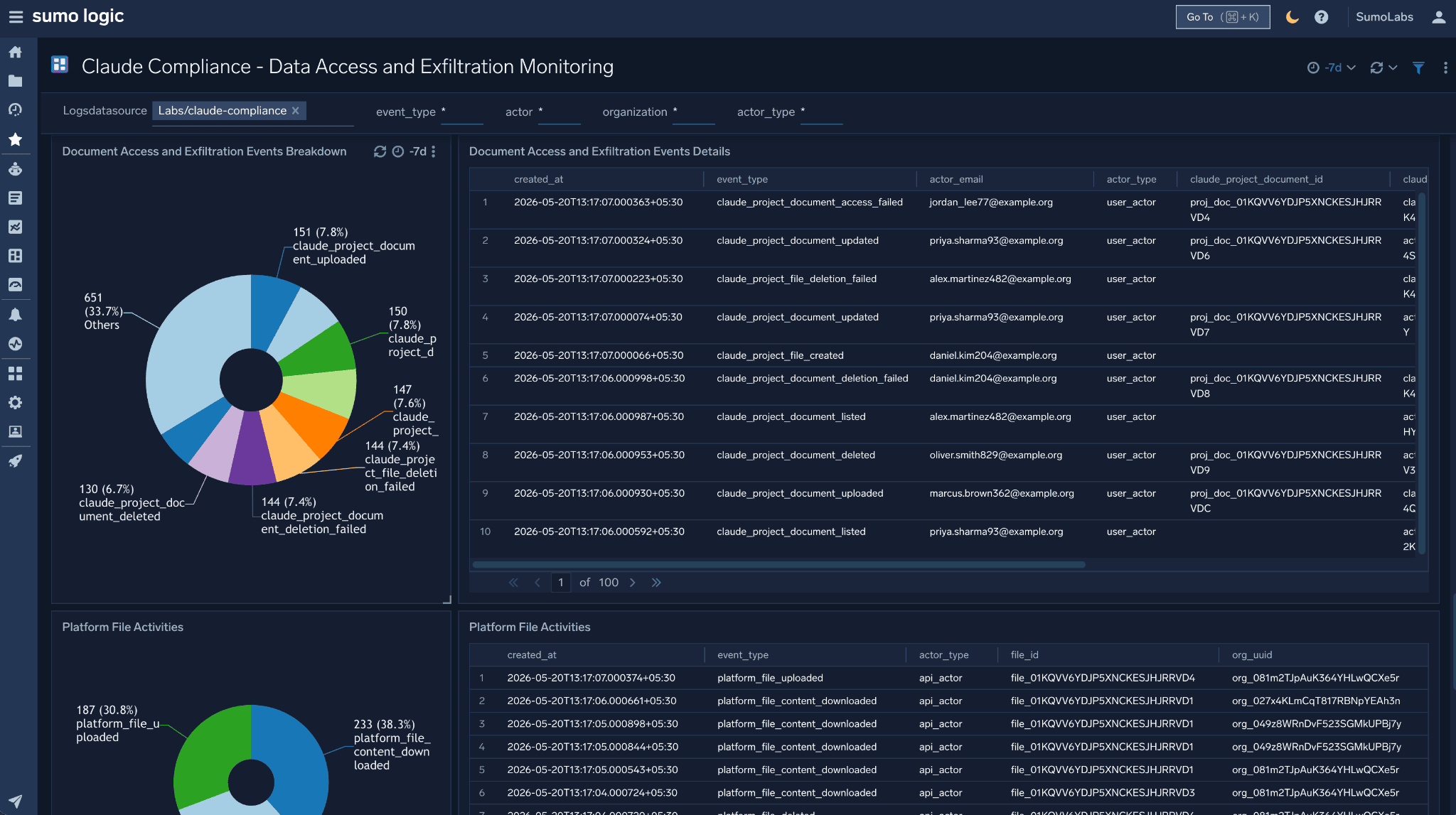Click the page number input showing 1

point(561,583)
